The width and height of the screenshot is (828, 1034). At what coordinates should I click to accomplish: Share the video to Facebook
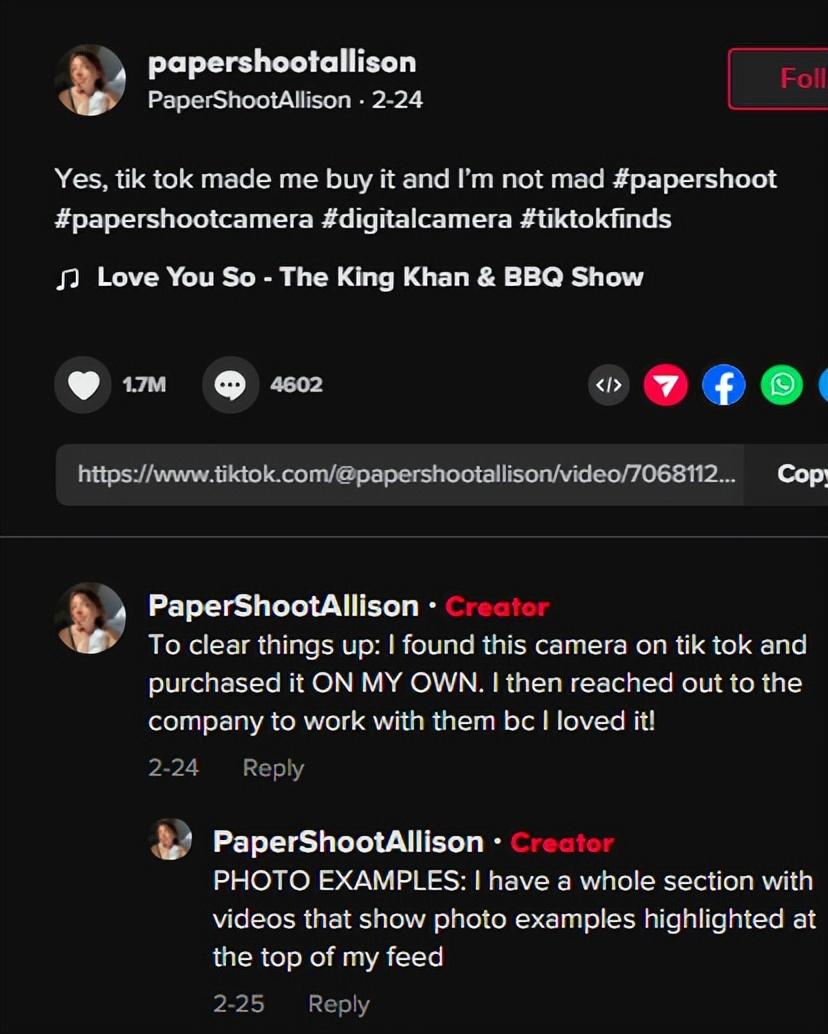click(x=724, y=385)
